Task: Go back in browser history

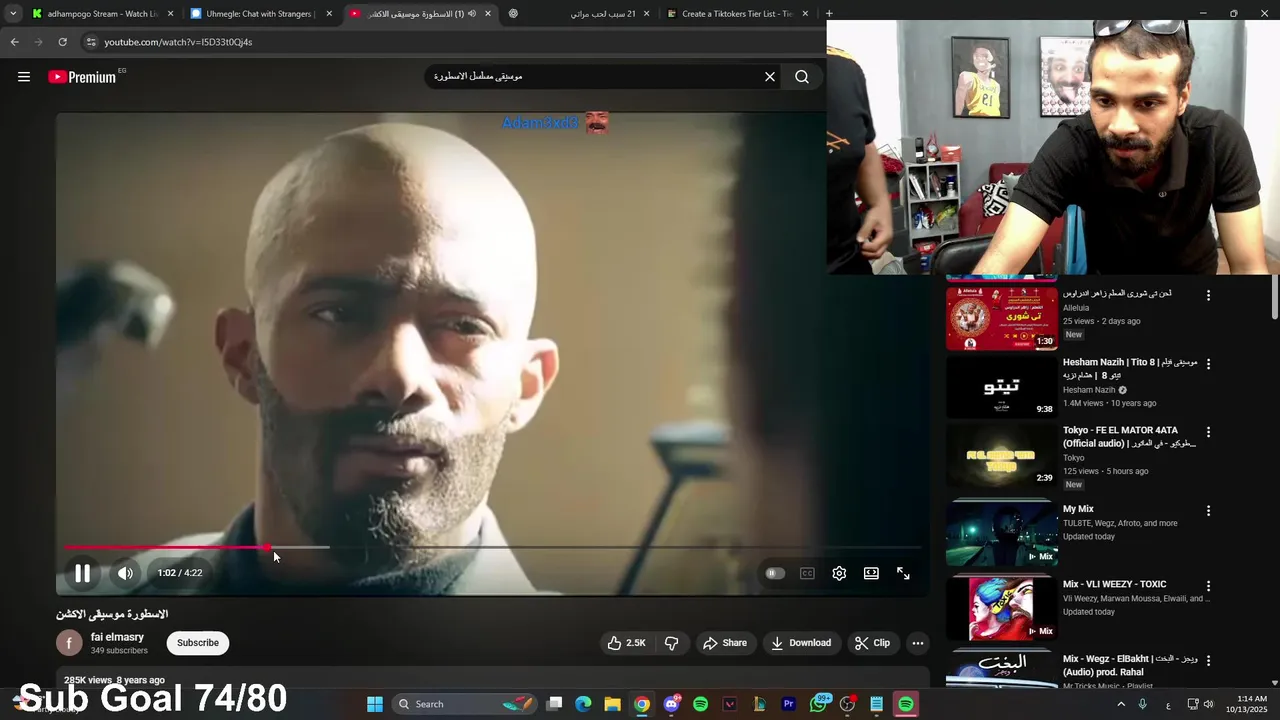Action: pos(14,42)
